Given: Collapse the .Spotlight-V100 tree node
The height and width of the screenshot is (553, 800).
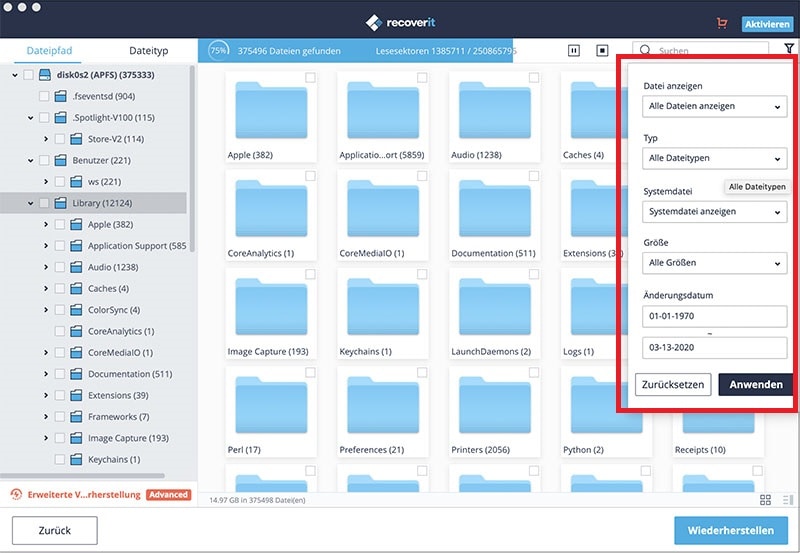Looking at the screenshot, I should click(31, 118).
